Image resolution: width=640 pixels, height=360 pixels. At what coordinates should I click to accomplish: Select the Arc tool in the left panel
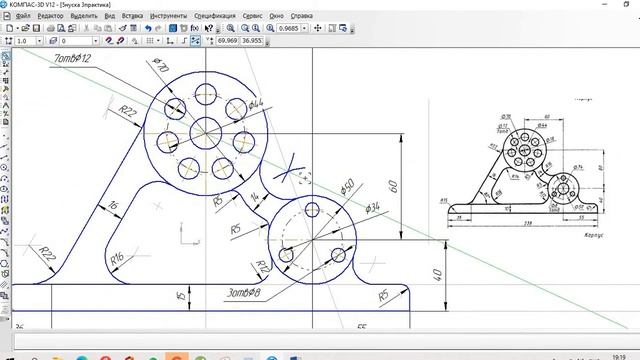(x=5, y=178)
